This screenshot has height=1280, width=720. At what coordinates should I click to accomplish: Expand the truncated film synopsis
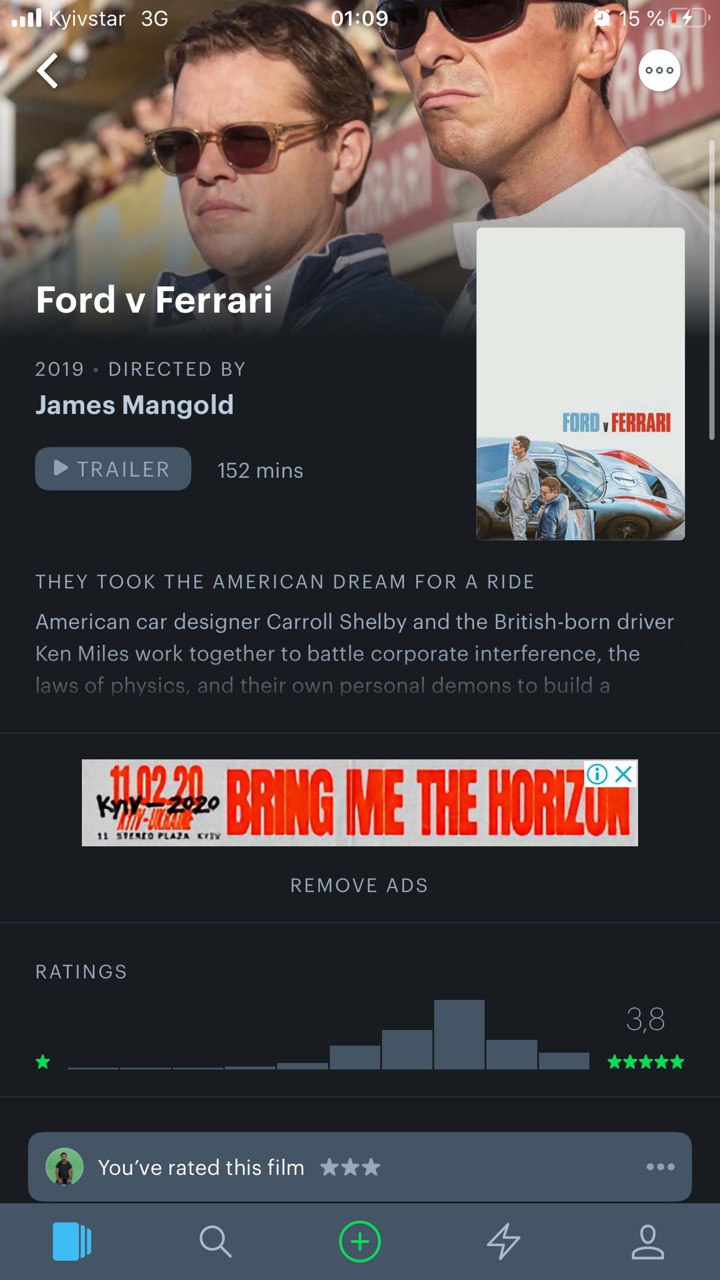tap(355, 654)
